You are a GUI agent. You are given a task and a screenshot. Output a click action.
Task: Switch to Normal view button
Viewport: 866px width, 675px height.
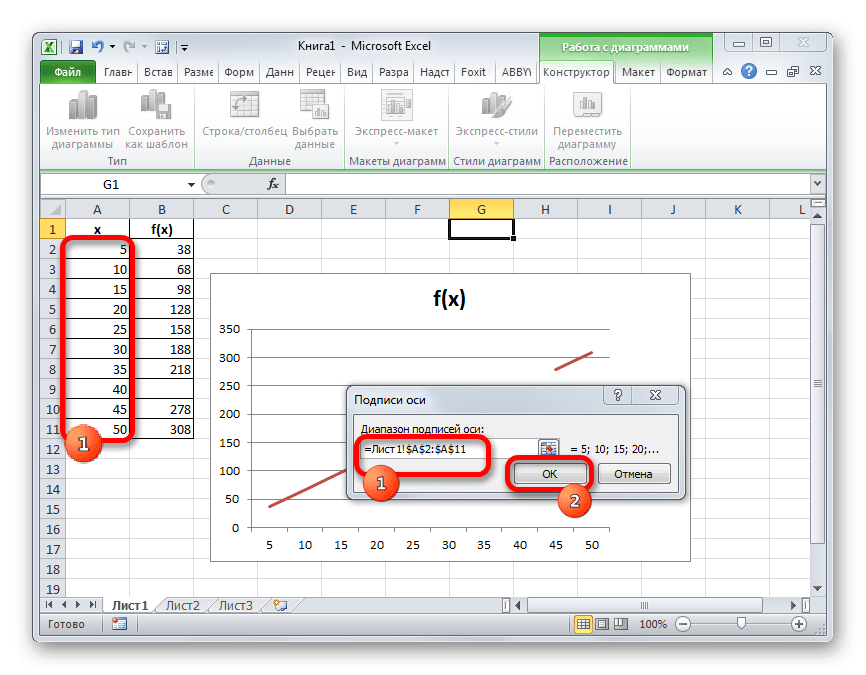tap(583, 624)
